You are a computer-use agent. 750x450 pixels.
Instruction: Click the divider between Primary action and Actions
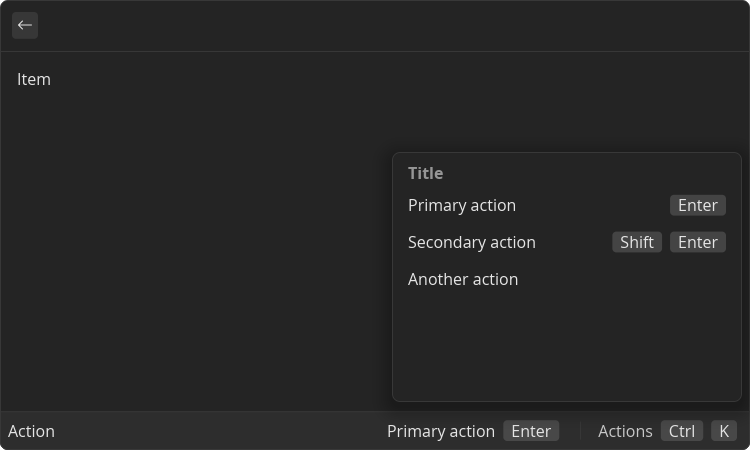tap(580, 431)
